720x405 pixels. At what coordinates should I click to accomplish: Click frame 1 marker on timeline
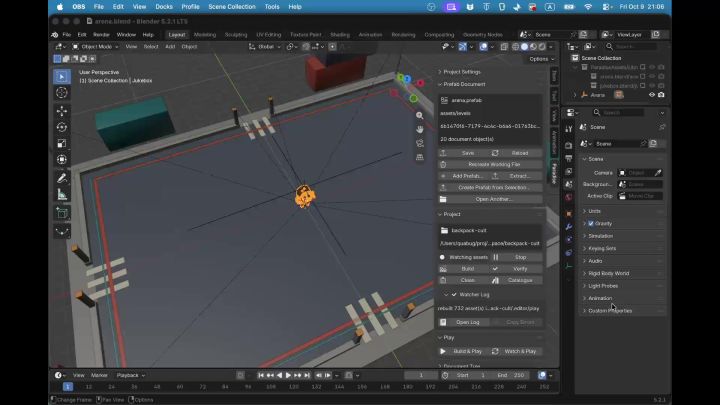click(x=68, y=387)
